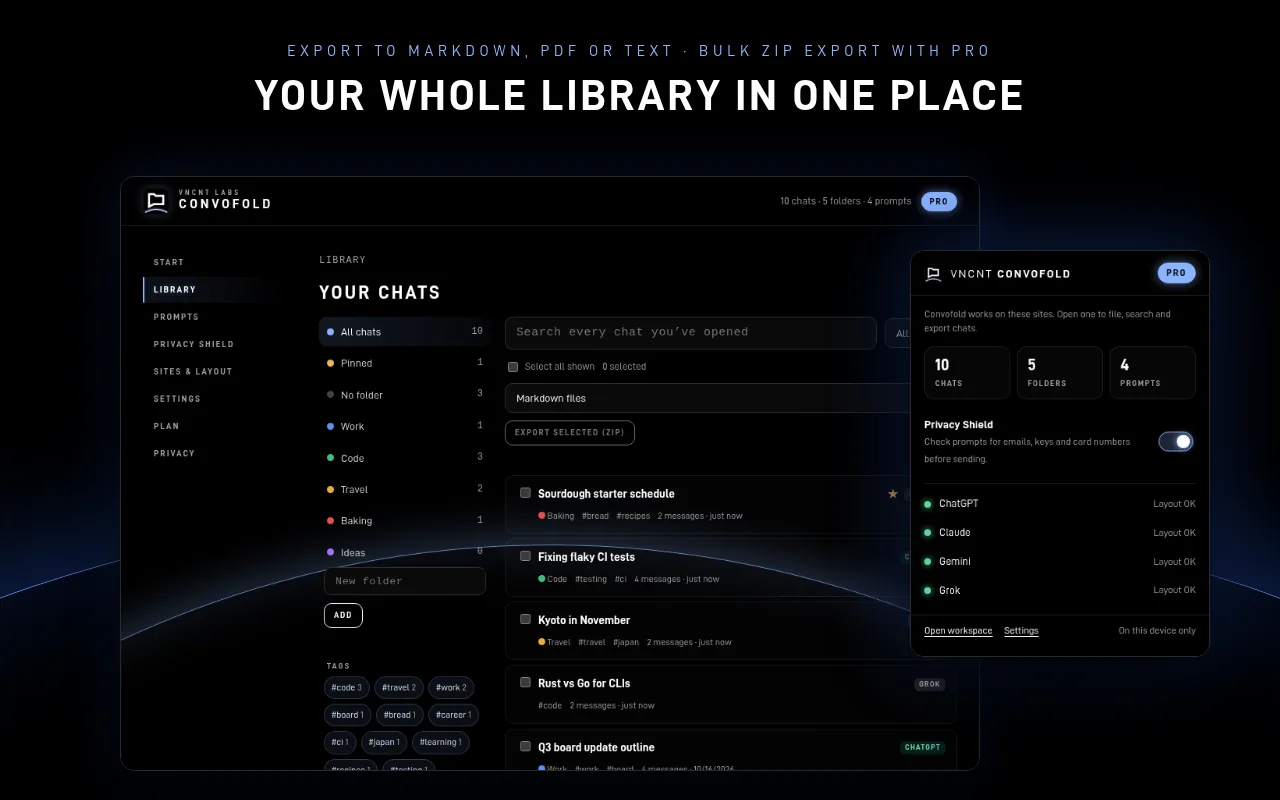The image size is (1280, 800).
Task: Select the Baking folder
Action: (404, 521)
